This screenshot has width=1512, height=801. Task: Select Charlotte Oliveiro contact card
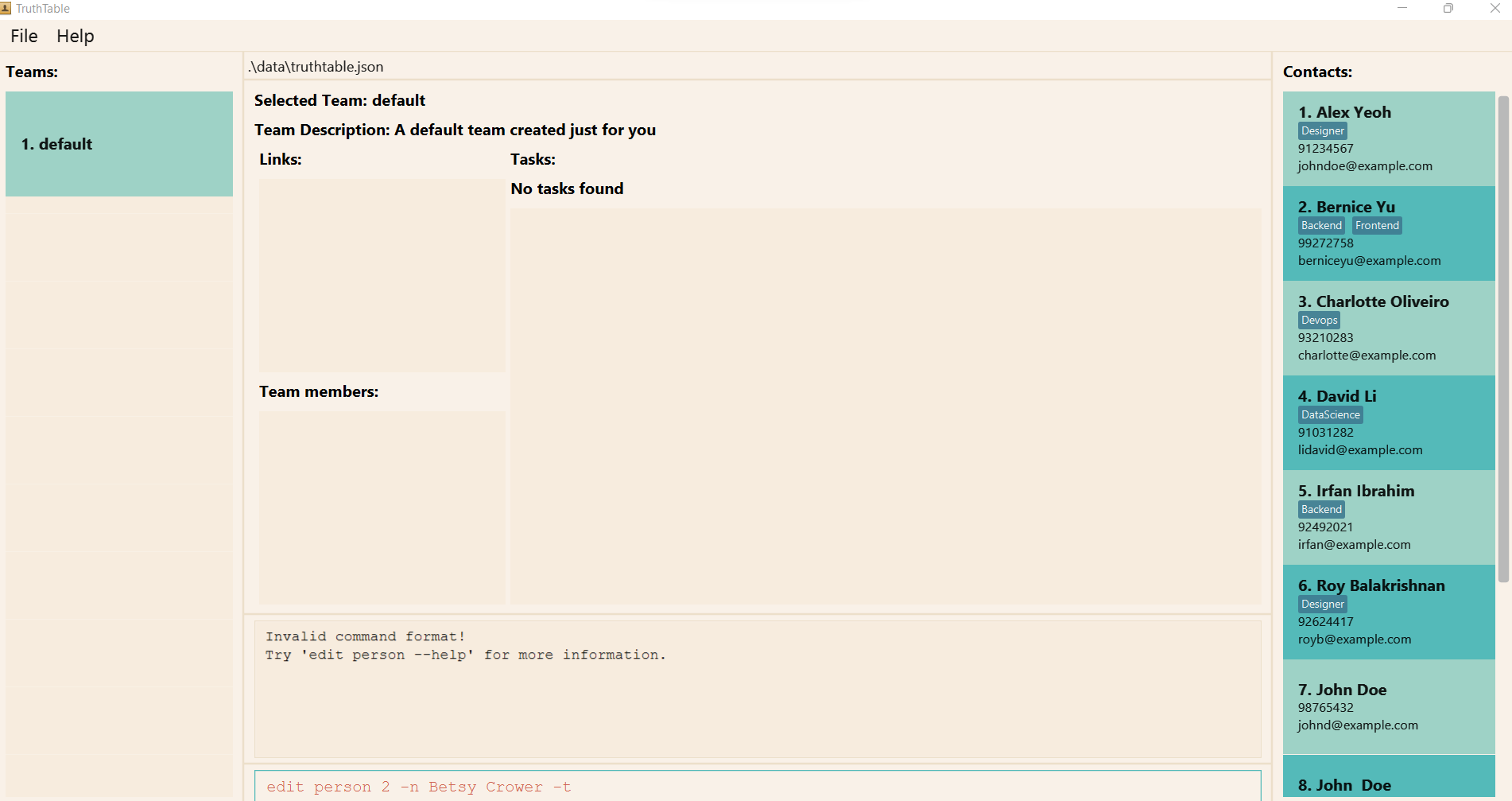tap(1389, 328)
